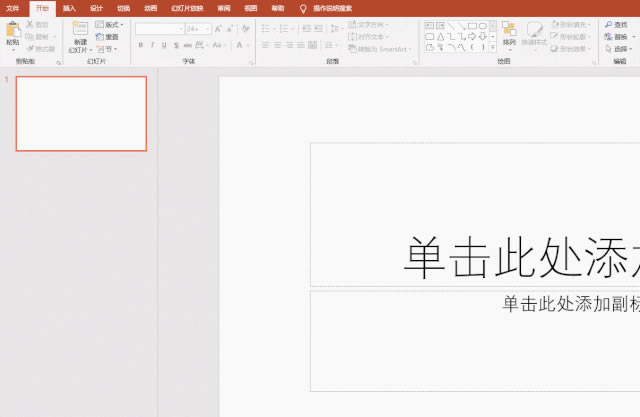Select slide 1 thumbnail in slide panel
The width and height of the screenshot is (640, 417).
[x=81, y=113]
